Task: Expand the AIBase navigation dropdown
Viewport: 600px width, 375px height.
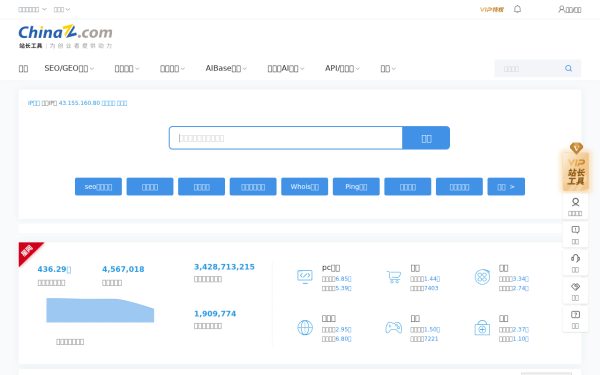Action: coord(226,68)
